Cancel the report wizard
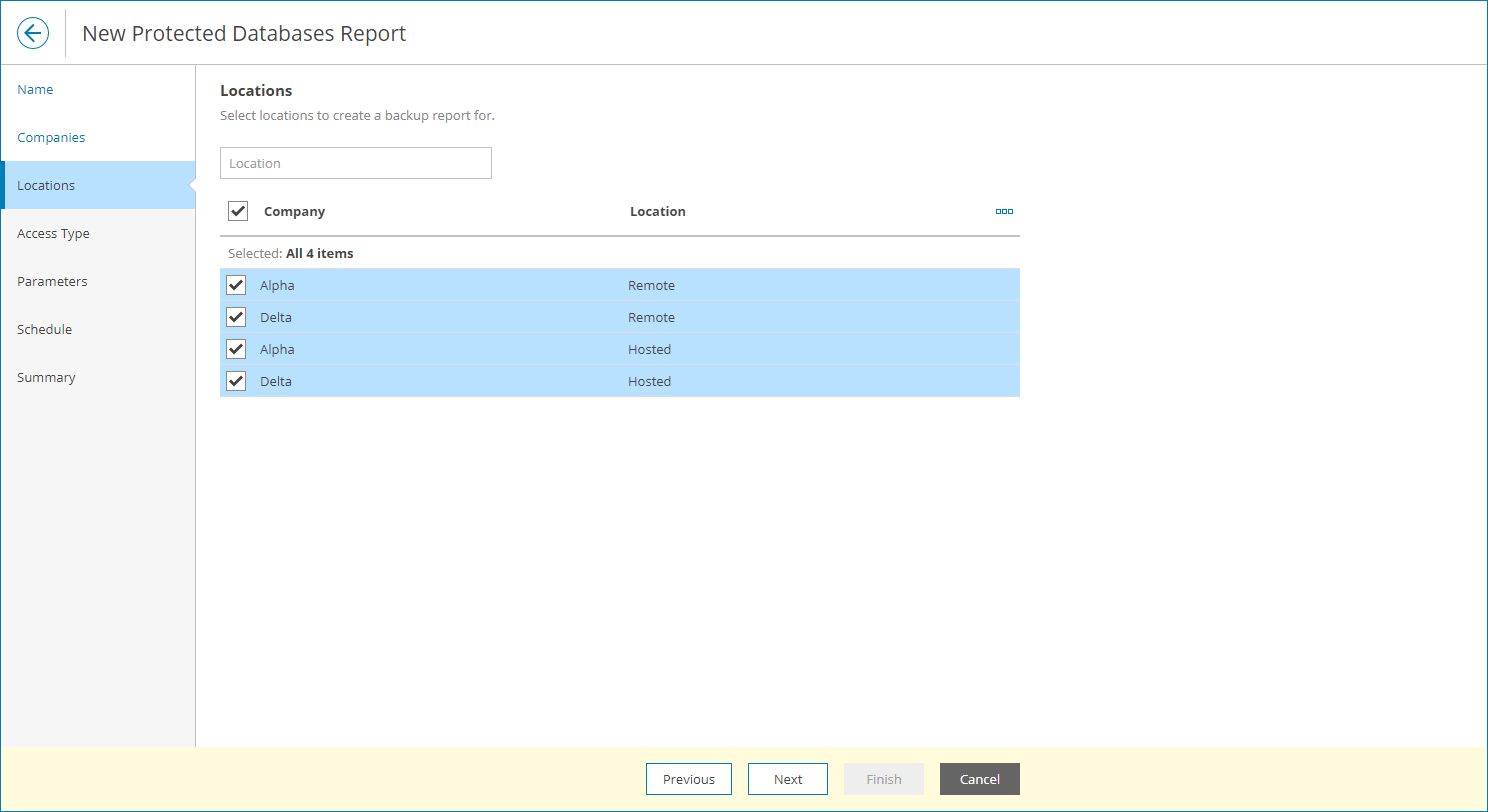This screenshot has width=1488, height=812. click(980, 779)
